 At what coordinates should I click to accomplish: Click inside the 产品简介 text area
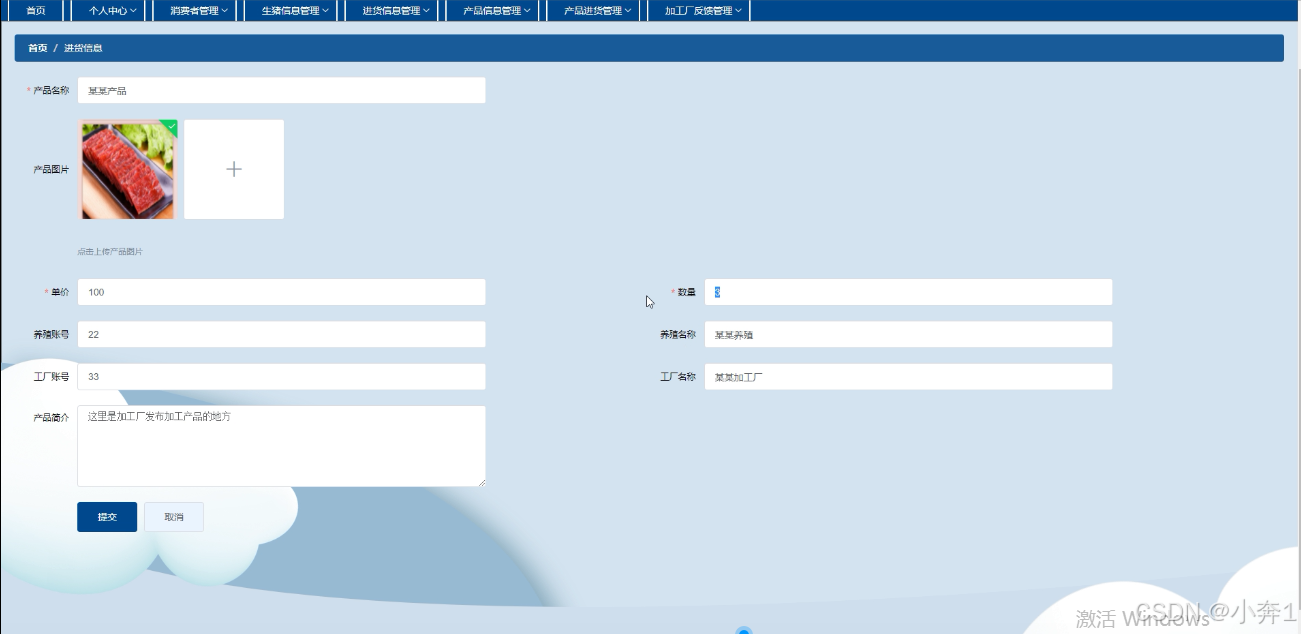281,446
